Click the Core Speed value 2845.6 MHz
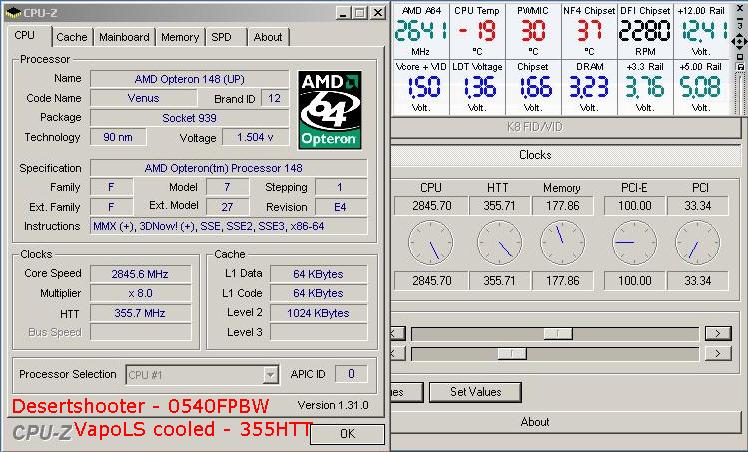 140,274
